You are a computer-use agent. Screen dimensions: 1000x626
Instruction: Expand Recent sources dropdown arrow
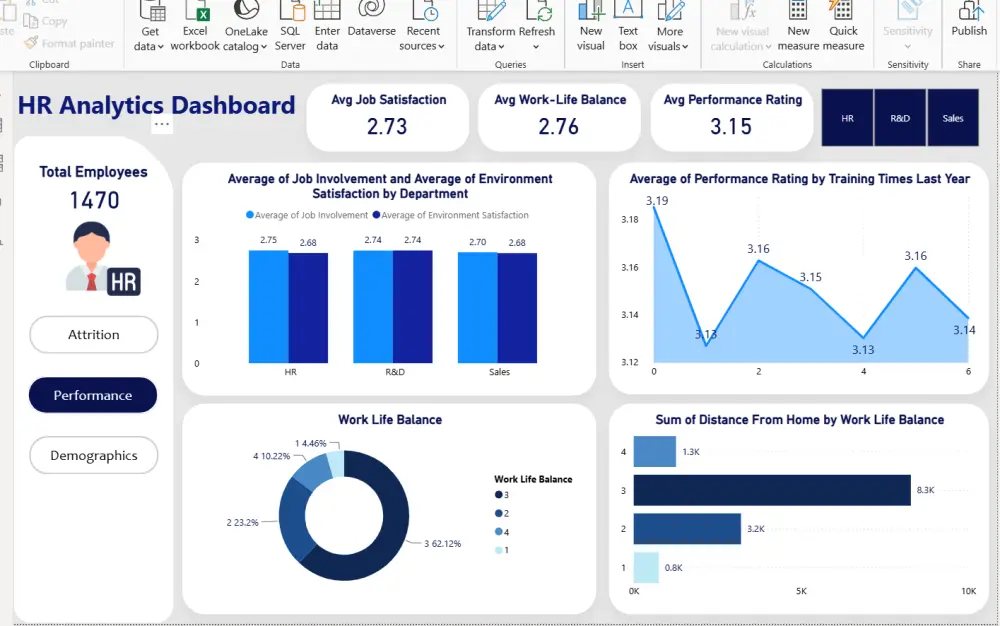coord(441,47)
